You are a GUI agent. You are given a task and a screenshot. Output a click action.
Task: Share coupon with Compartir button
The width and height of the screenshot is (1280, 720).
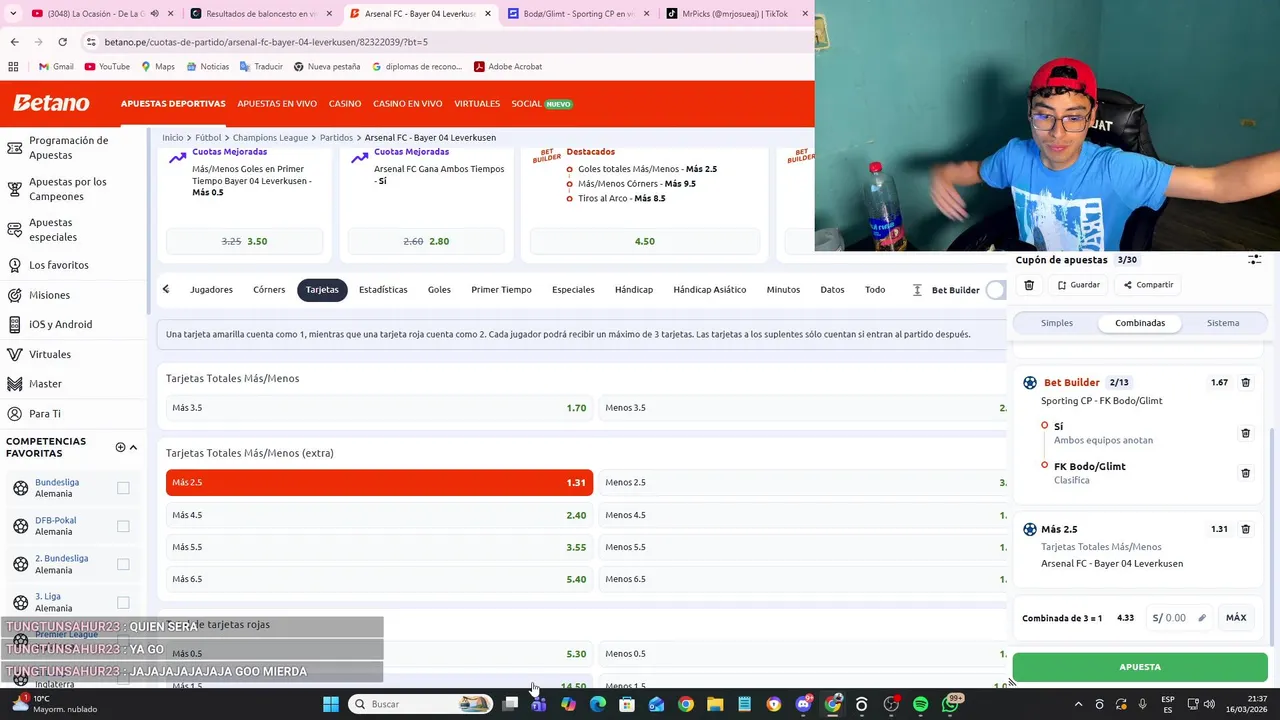click(1148, 285)
